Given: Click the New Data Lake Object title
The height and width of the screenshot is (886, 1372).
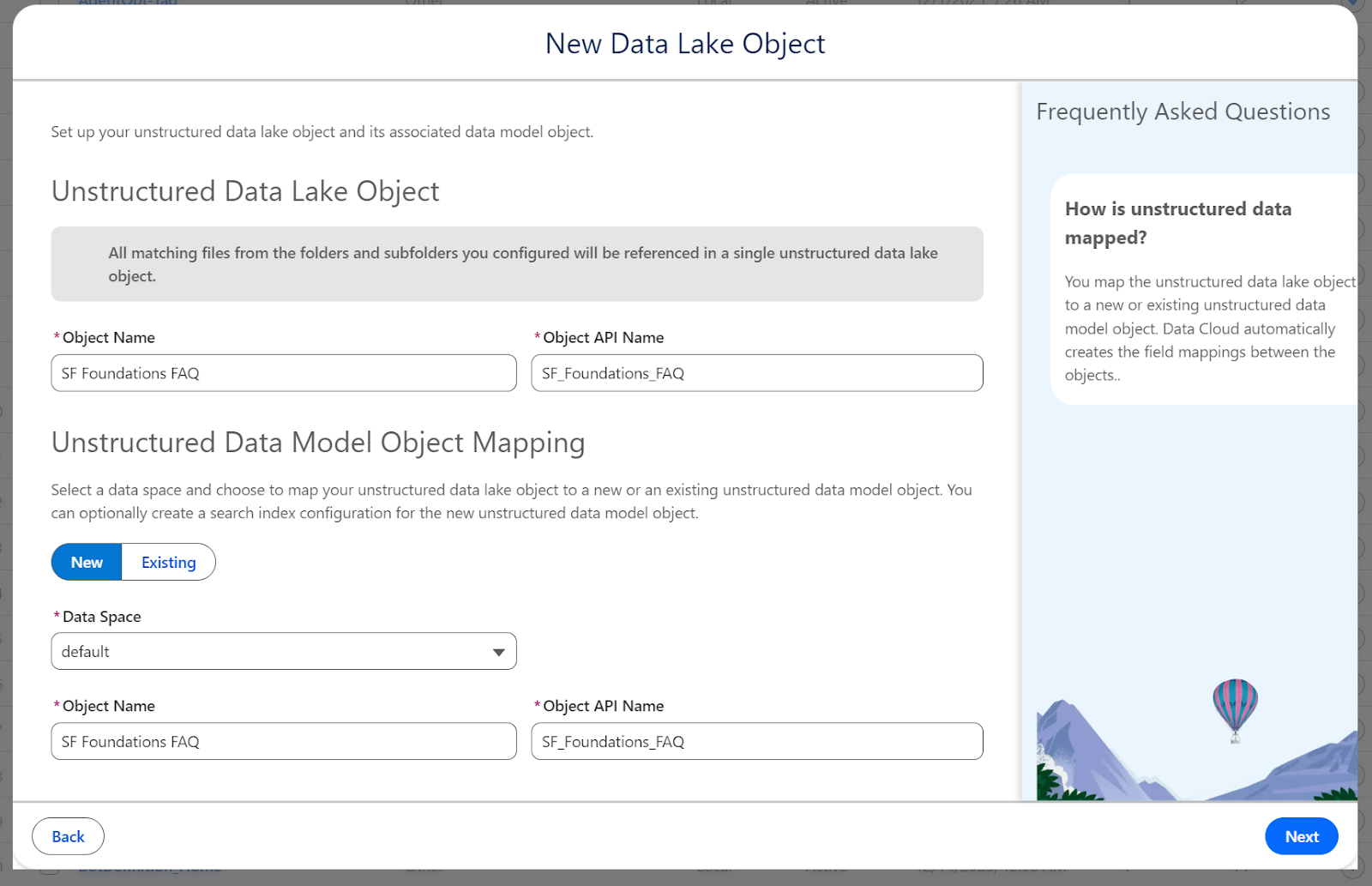Looking at the screenshot, I should click(684, 44).
